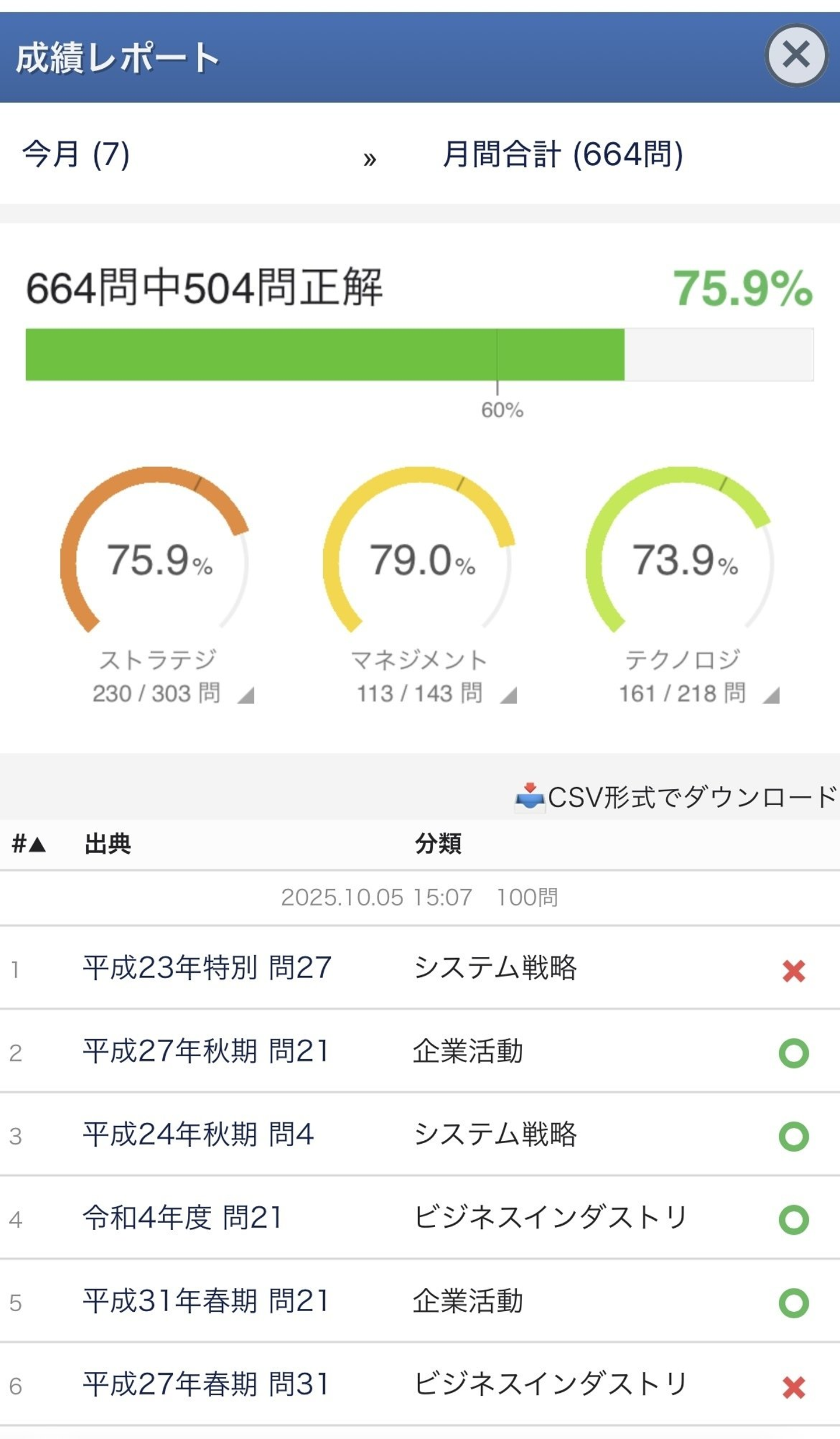The image size is (840, 1439).
Task: Click green circle for 平成27年秋期 問21
Action: [x=793, y=1053]
